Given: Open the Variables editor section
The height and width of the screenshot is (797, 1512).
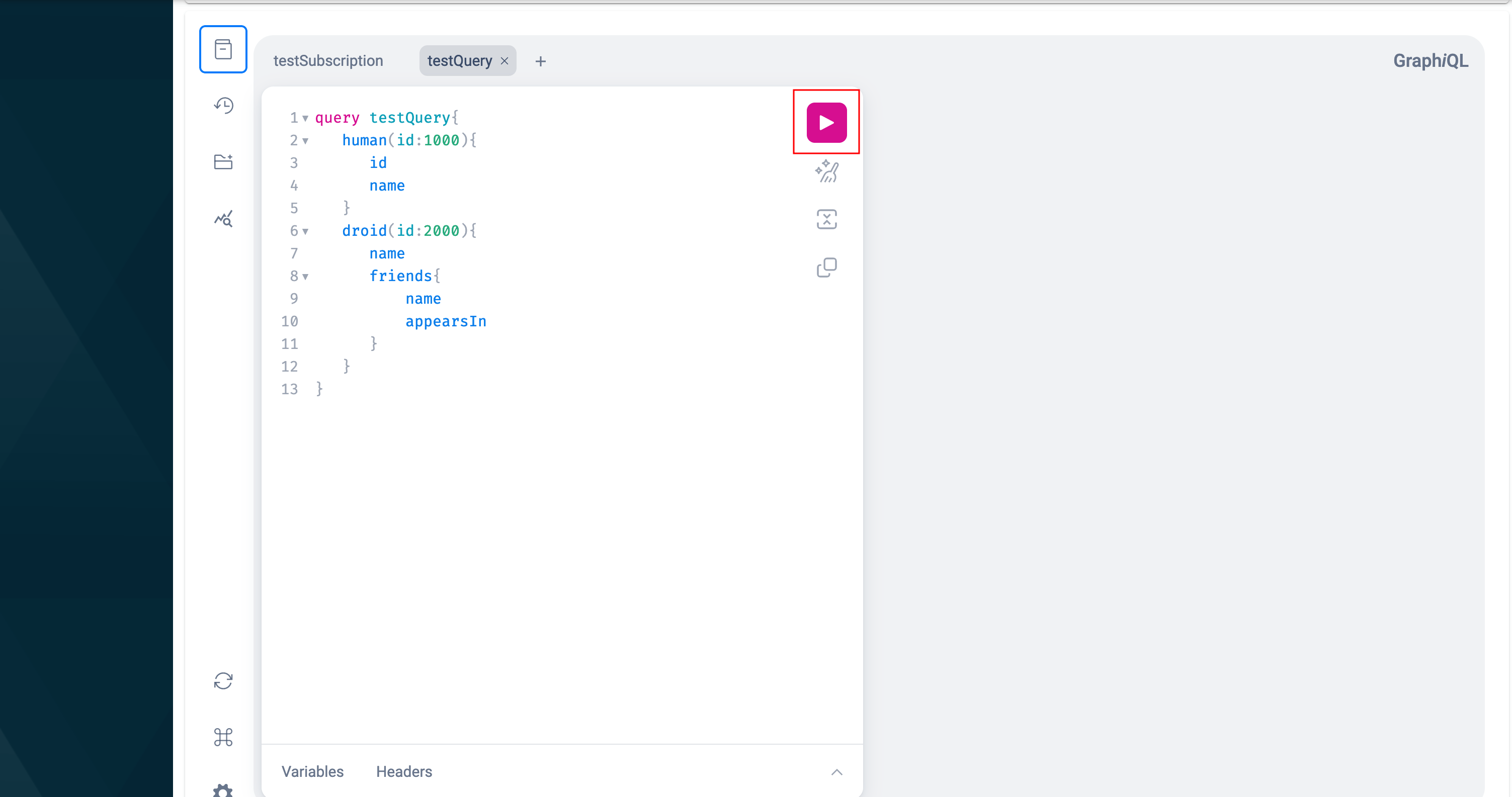Looking at the screenshot, I should (312, 771).
